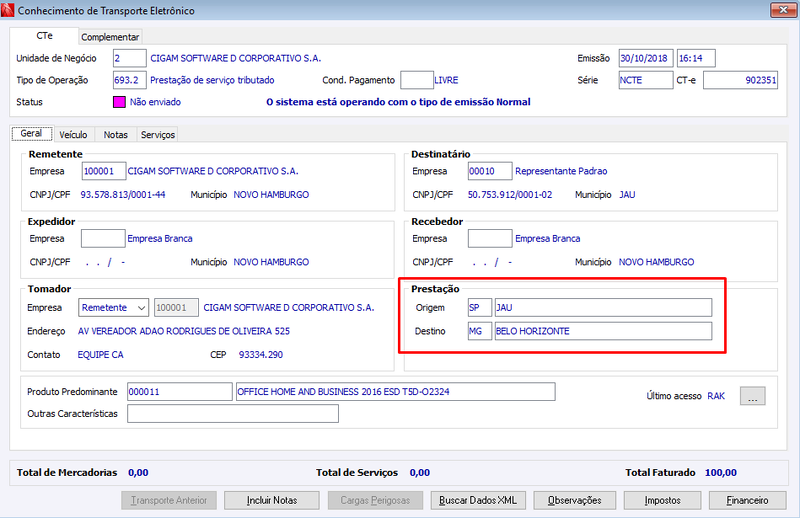
Task: Open Observações button
Action: coord(574,501)
